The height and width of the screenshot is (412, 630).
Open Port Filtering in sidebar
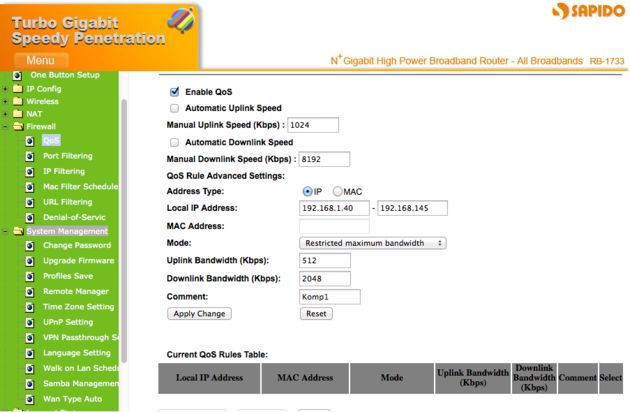(x=68, y=156)
